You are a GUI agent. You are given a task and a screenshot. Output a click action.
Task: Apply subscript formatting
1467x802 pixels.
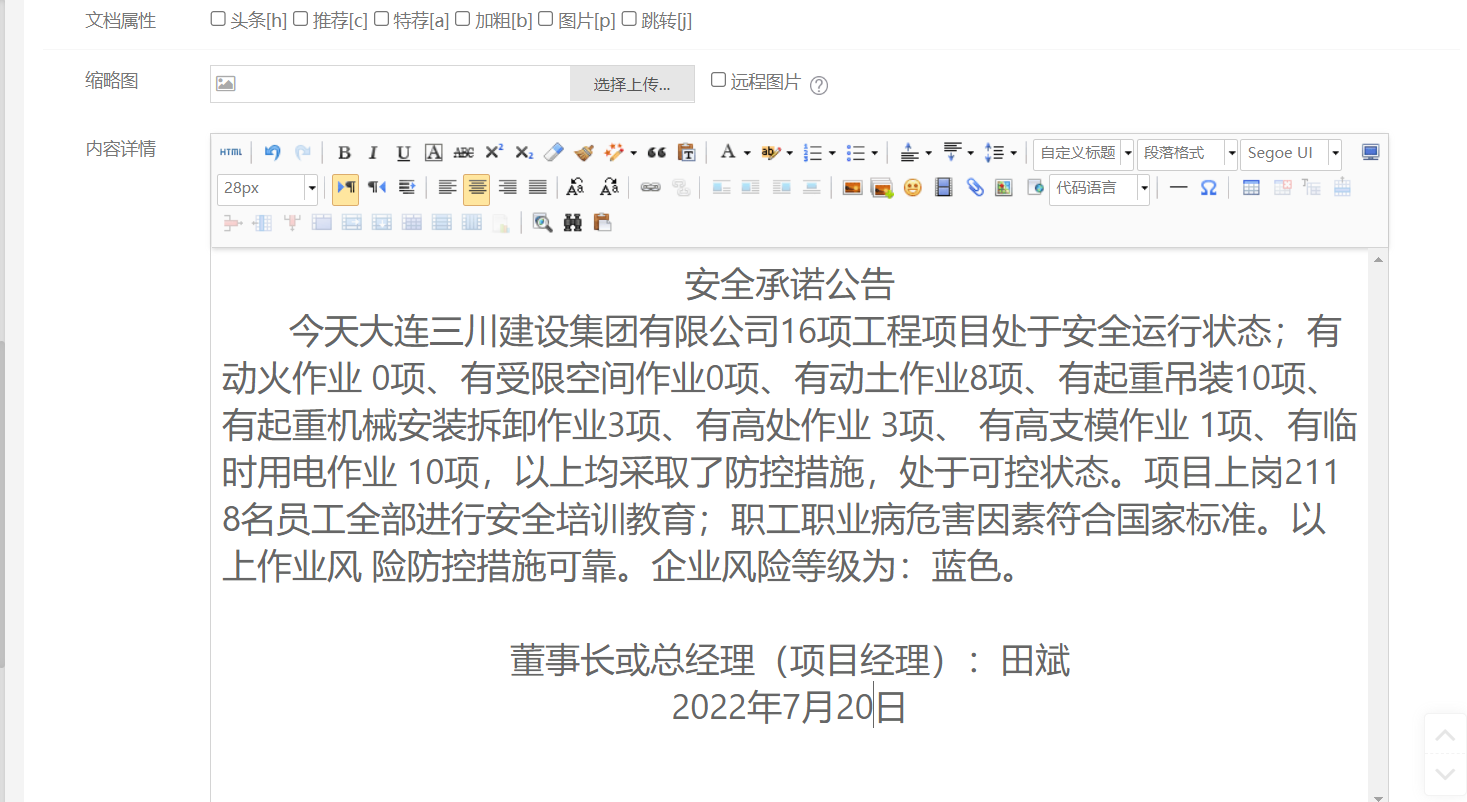pyautogui.click(x=524, y=153)
